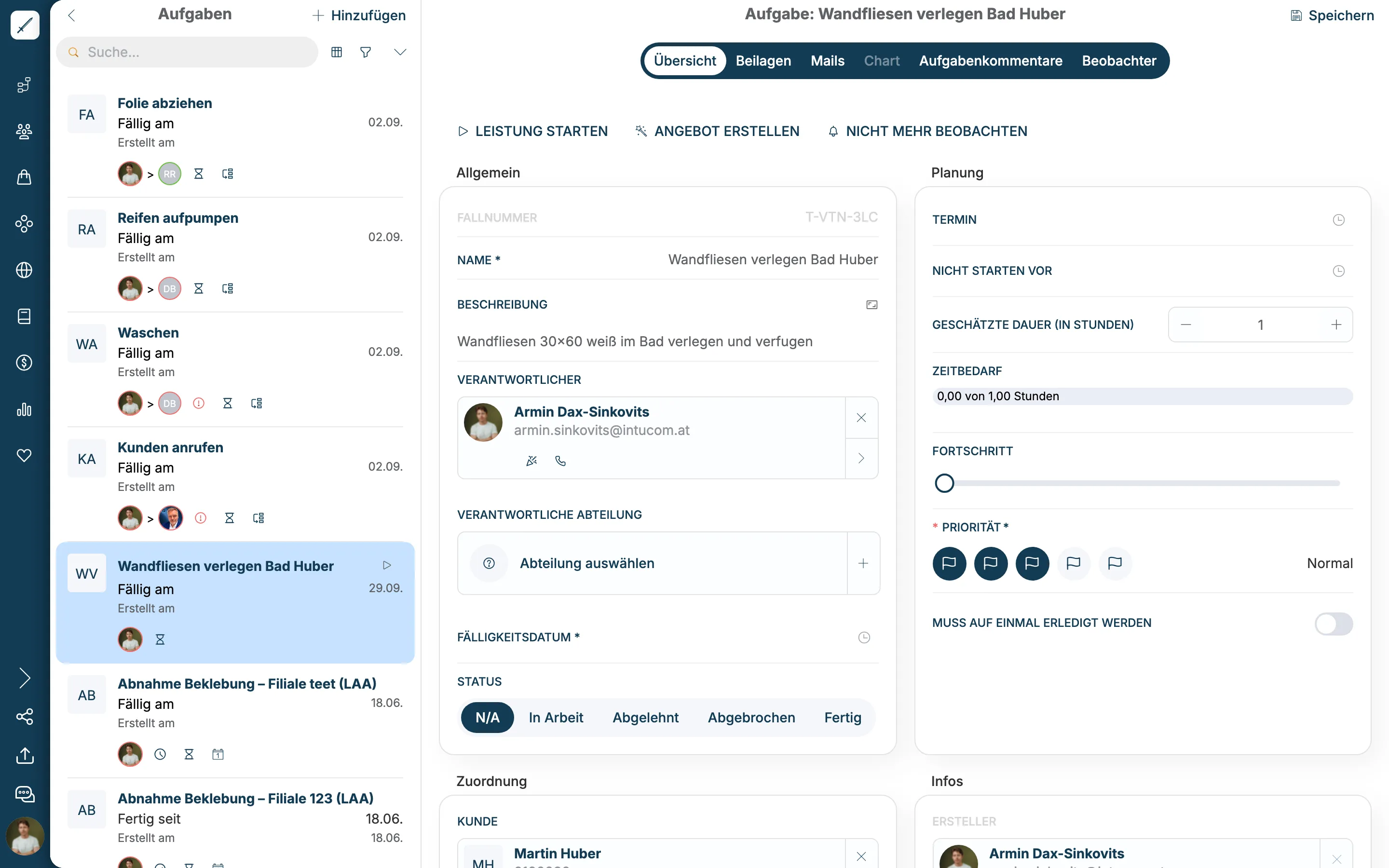Focus the Suche search field
Screen dimensions: 1389x868
click(x=187, y=52)
